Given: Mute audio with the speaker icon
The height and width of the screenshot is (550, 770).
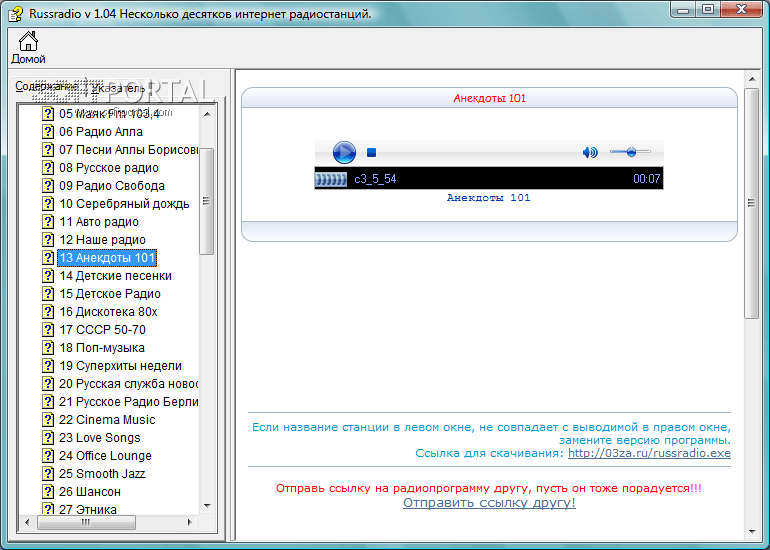Looking at the screenshot, I should coord(590,153).
